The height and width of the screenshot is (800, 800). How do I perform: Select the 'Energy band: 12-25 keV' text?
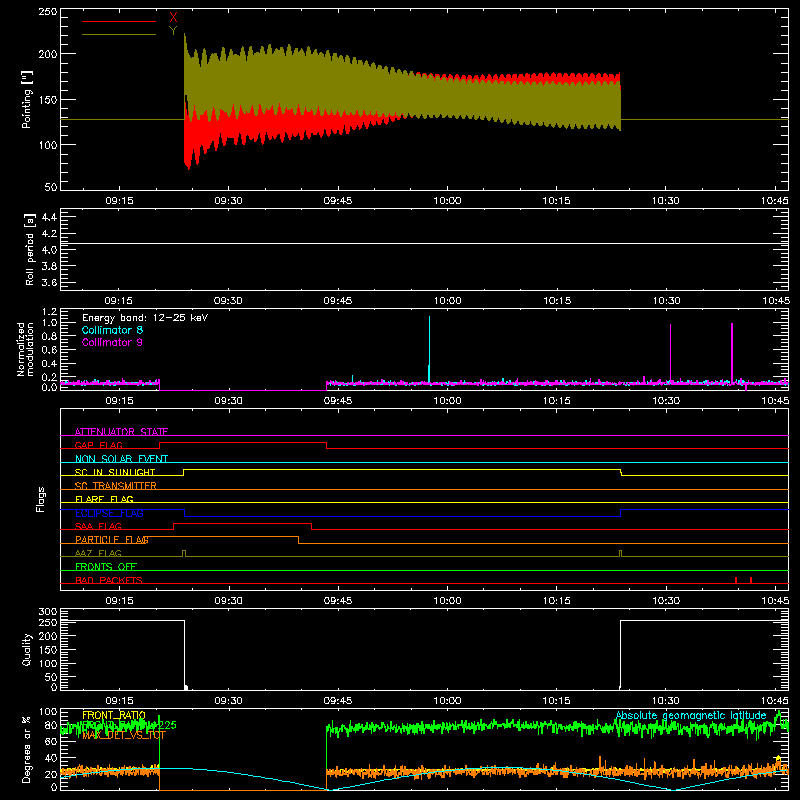(x=145, y=318)
